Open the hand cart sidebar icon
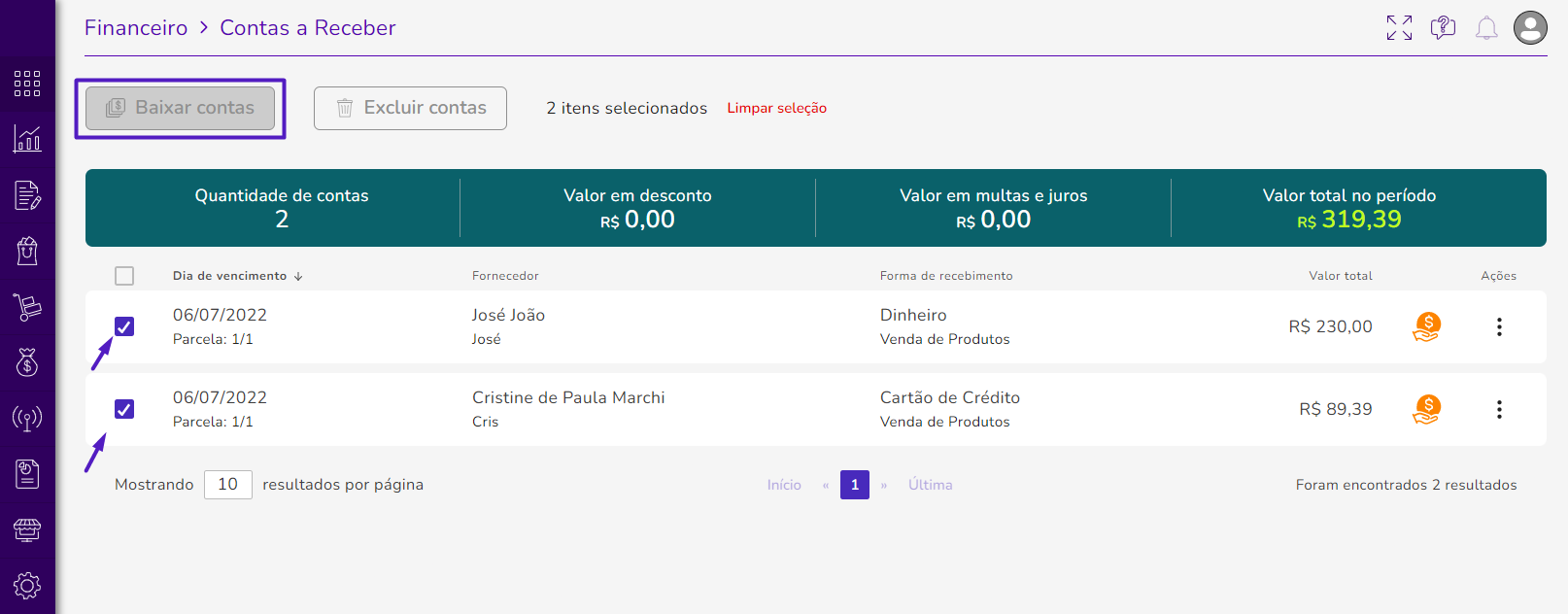The image size is (1568, 614). pos(27,307)
